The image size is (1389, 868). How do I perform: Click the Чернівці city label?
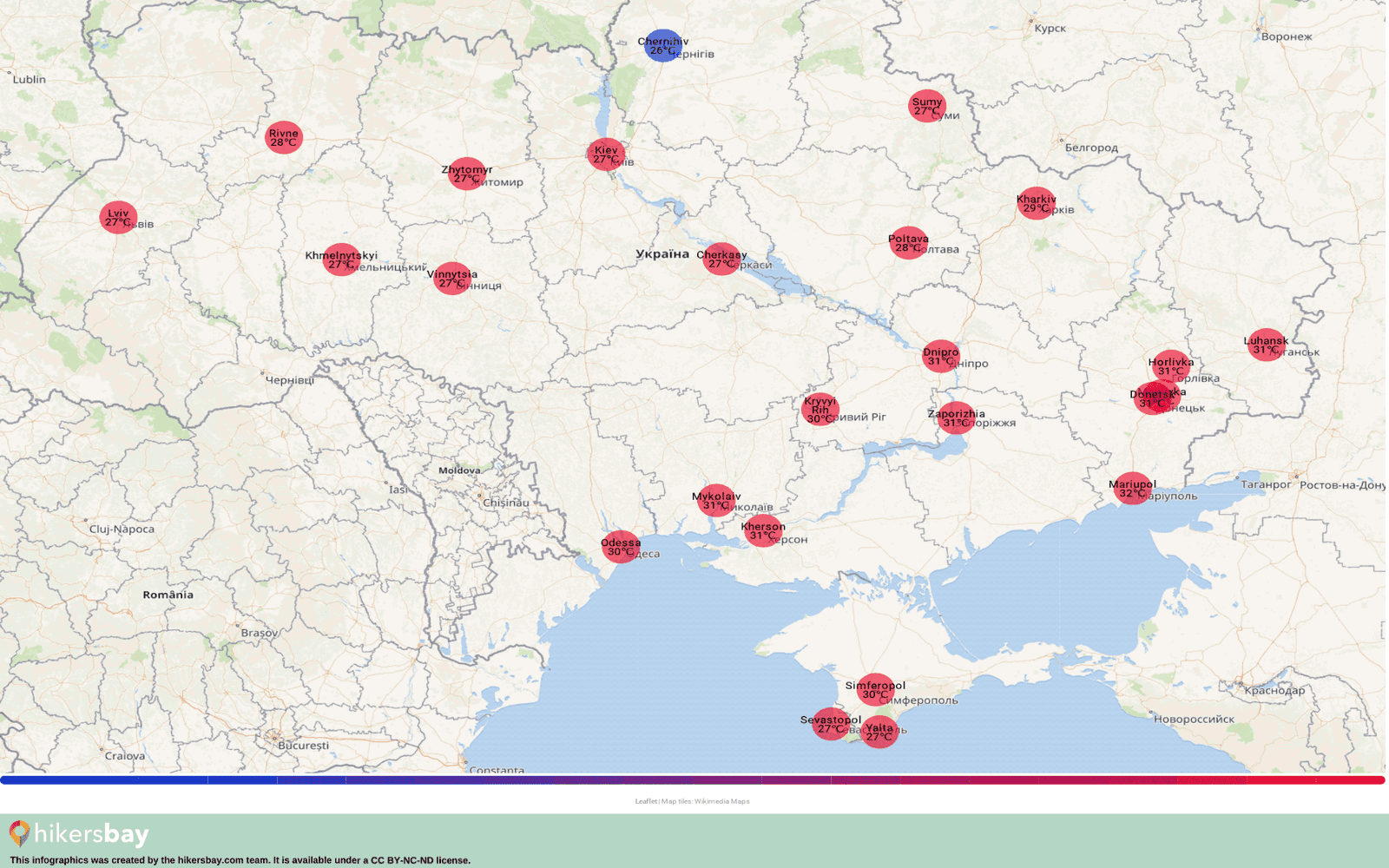click(x=289, y=380)
